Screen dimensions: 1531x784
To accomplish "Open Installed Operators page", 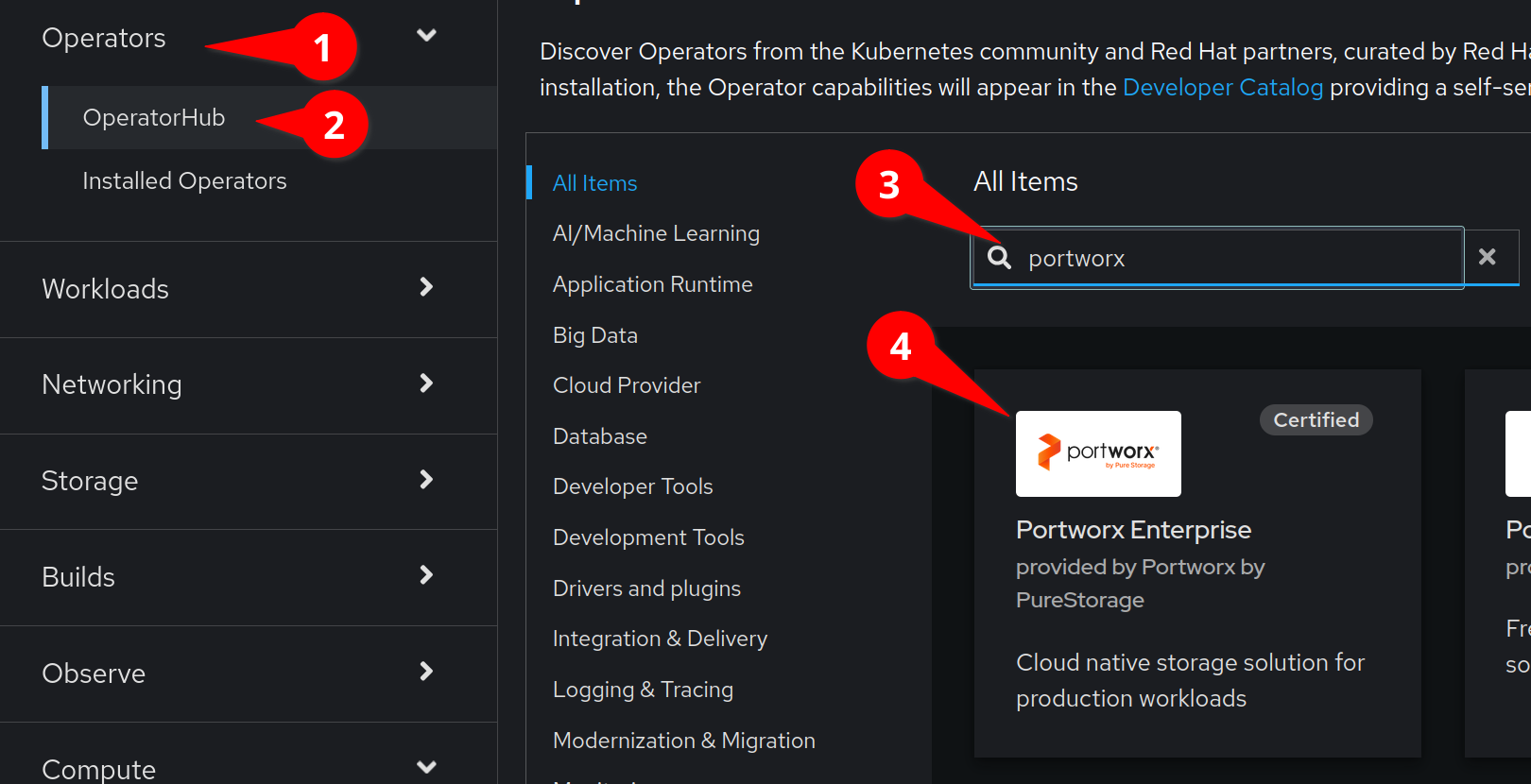I will tap(184, 180).
